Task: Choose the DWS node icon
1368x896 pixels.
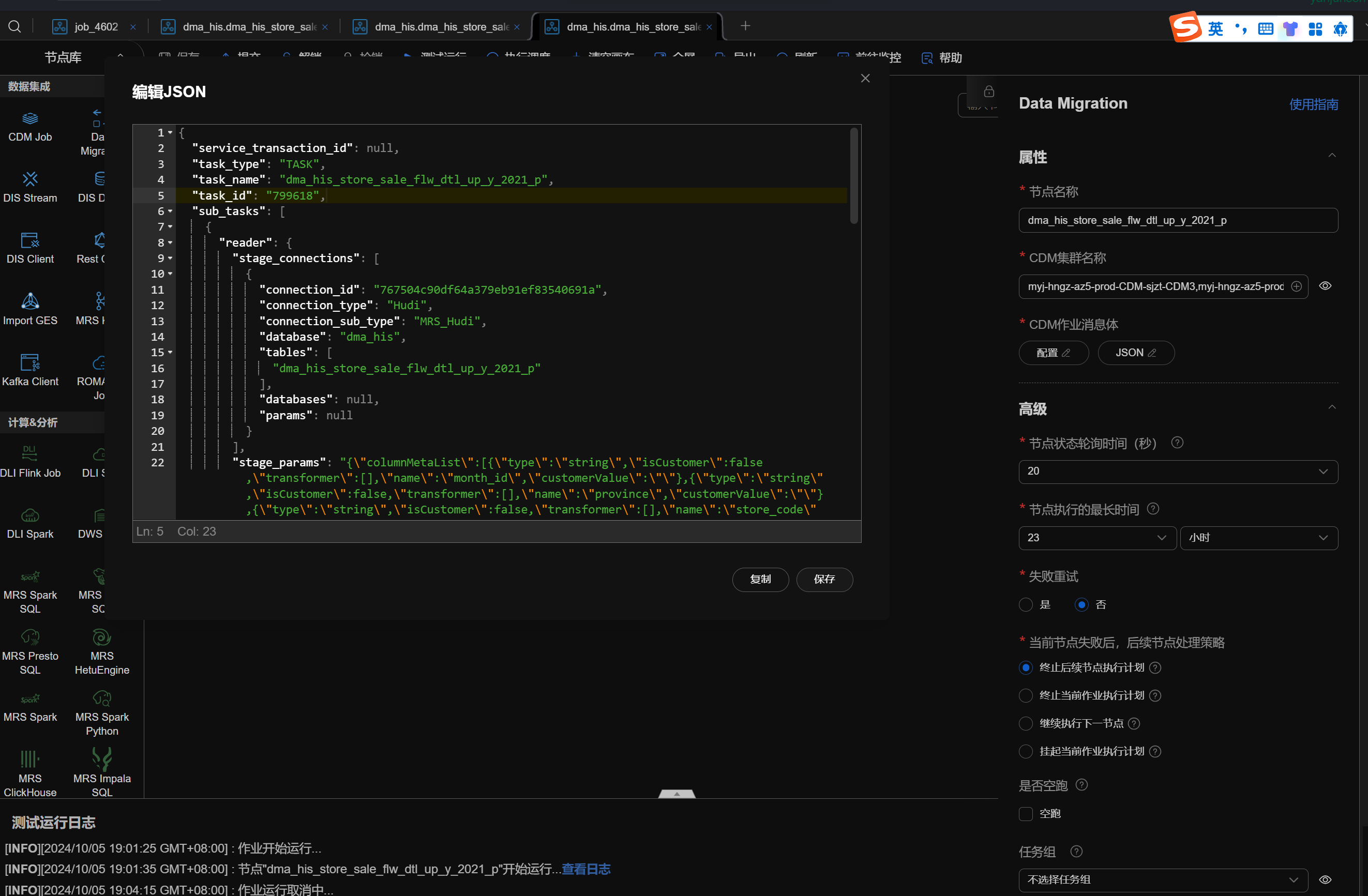Action: (99, 515)
